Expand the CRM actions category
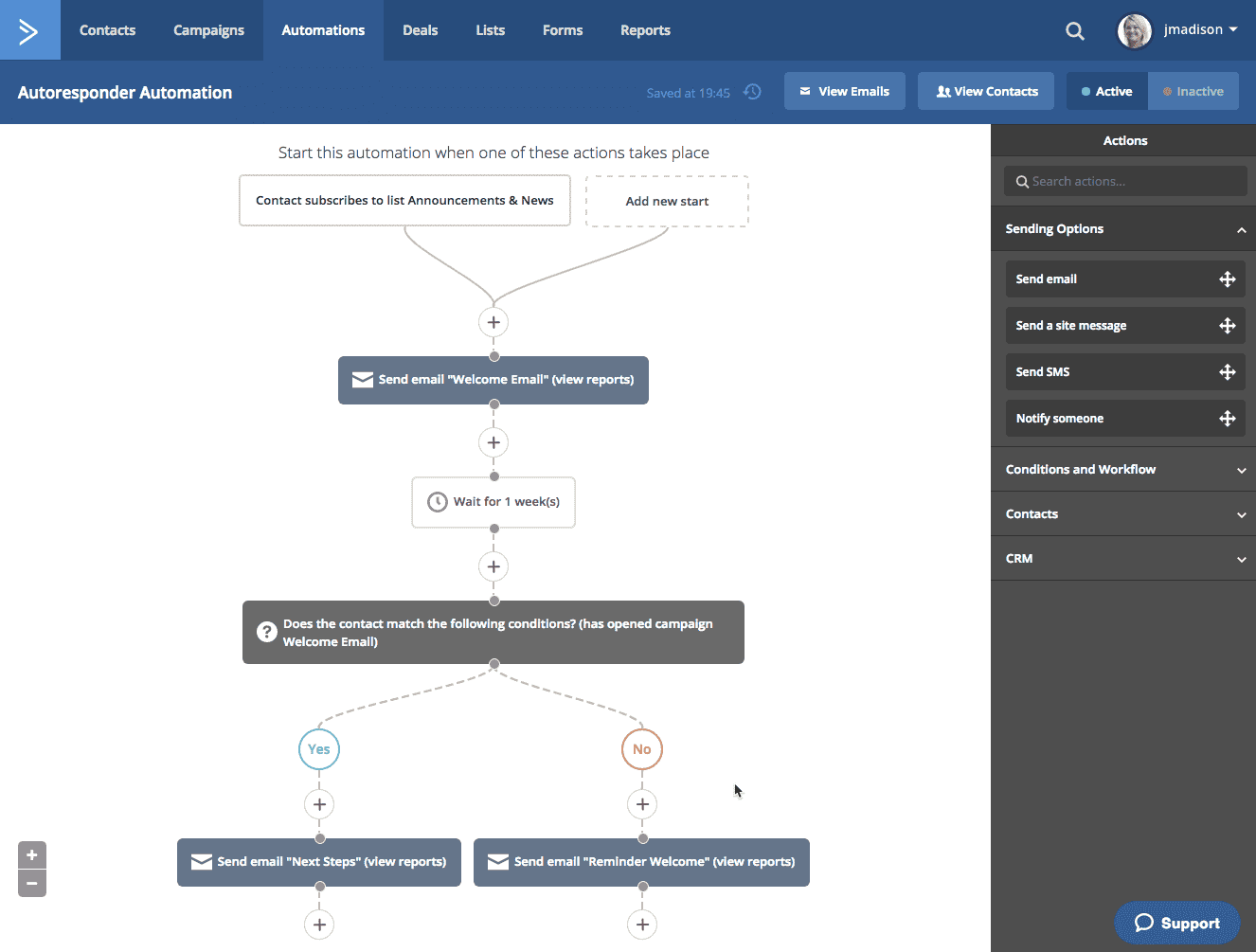1256x952 pixels. pos(1123,558)
